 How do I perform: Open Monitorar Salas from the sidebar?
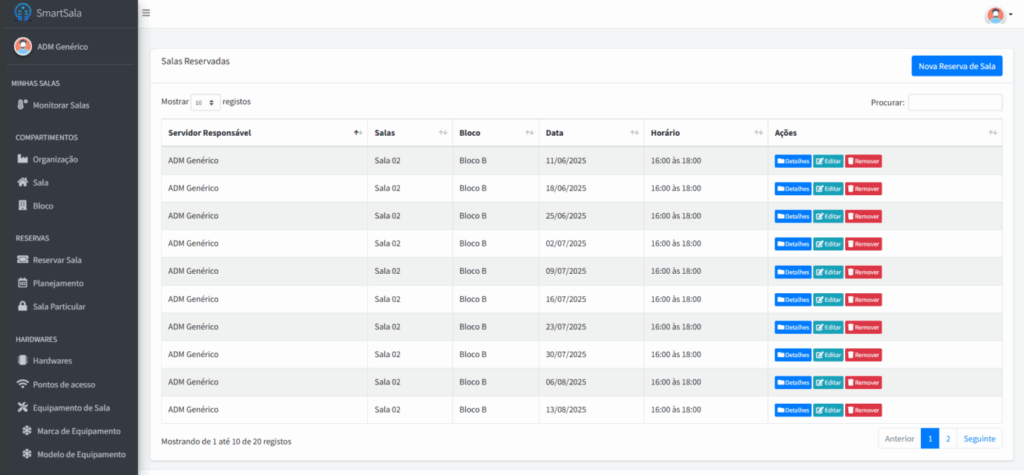click(60, 105)
